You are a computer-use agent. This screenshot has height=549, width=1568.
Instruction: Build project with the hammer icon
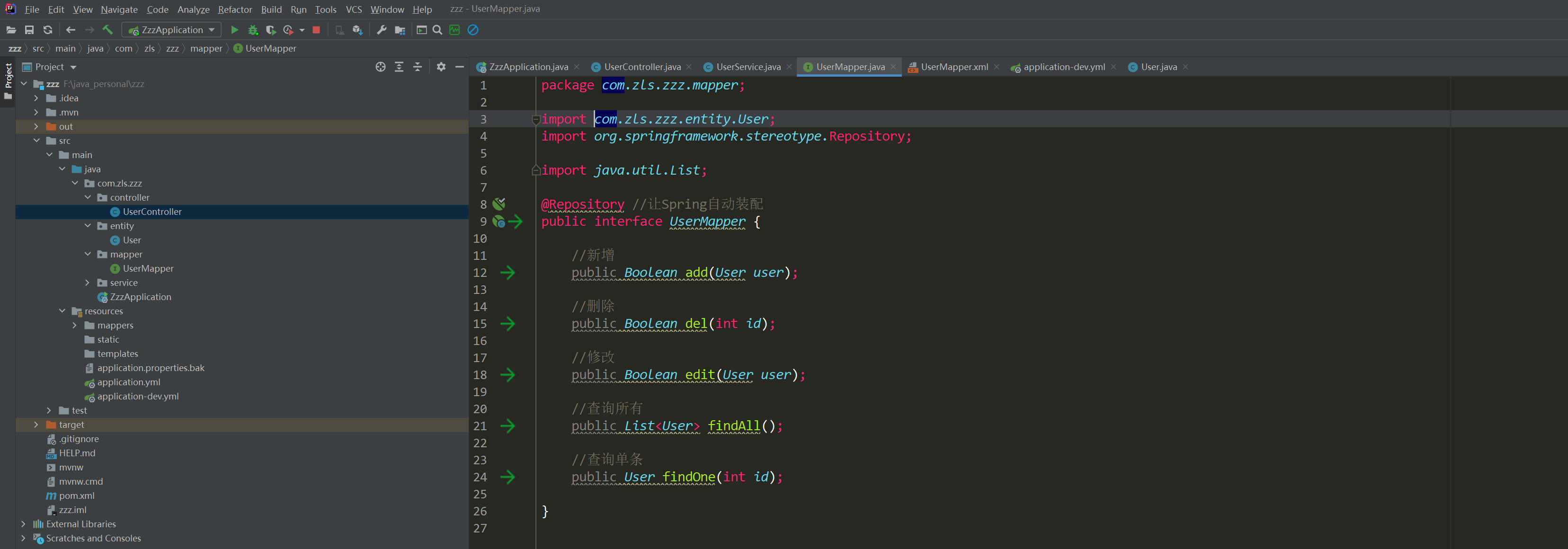pyautogui.click(x=108, y=30)
